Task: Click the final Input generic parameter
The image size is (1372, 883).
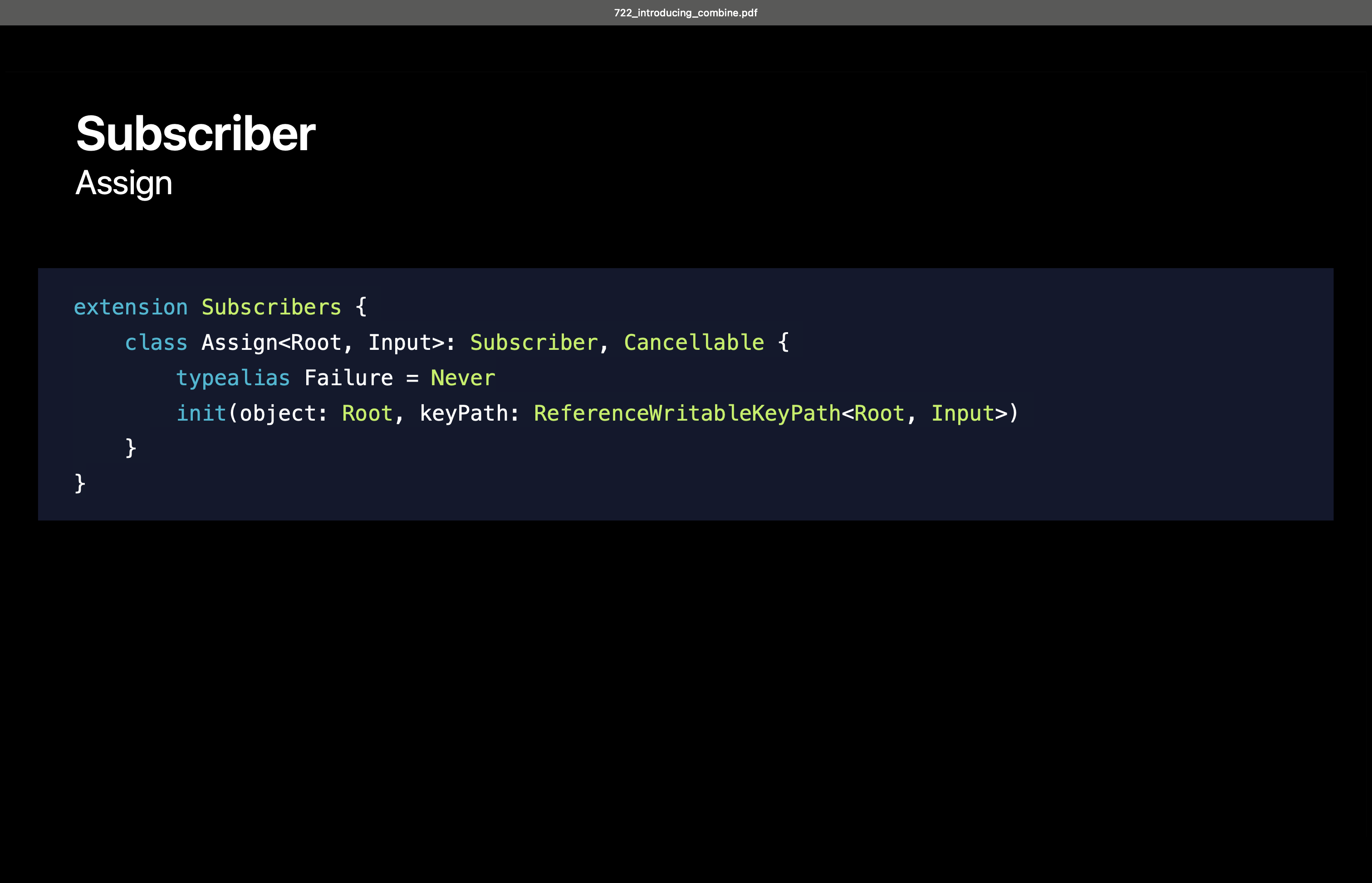Action: click(963, 413)
